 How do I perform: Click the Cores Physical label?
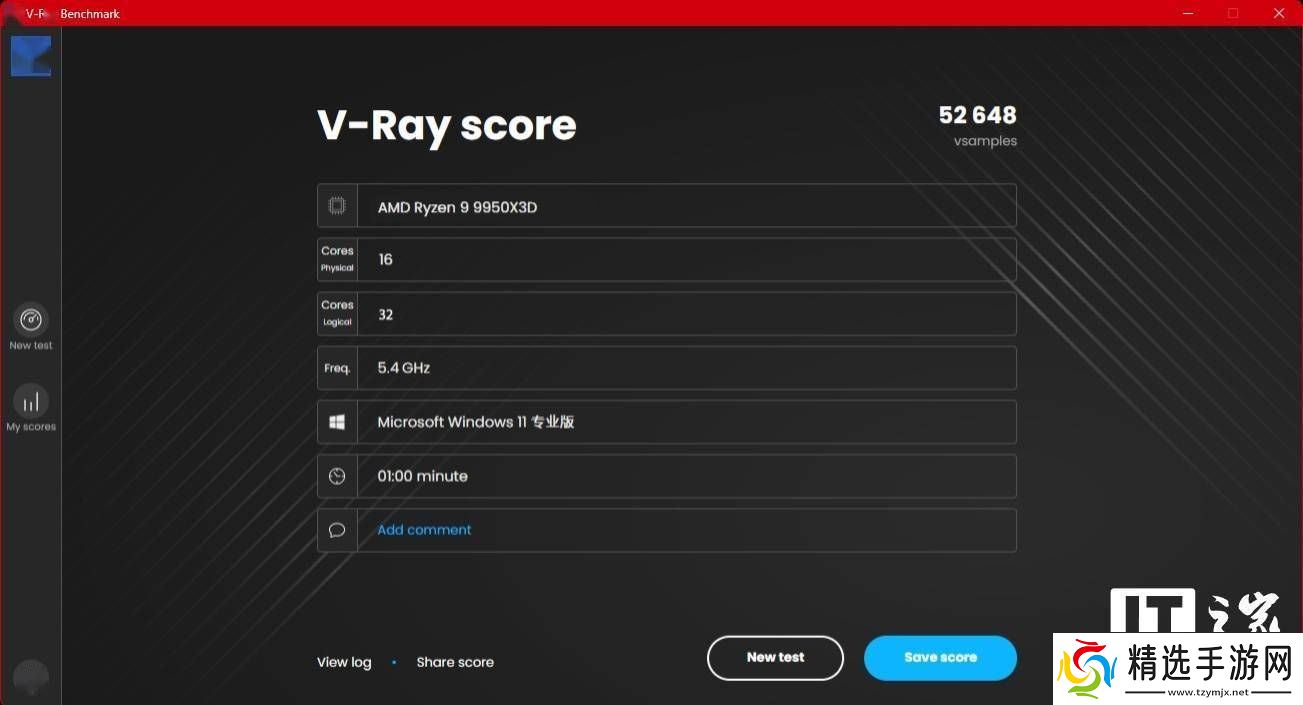pyautogui.click(x=337, y=259)
